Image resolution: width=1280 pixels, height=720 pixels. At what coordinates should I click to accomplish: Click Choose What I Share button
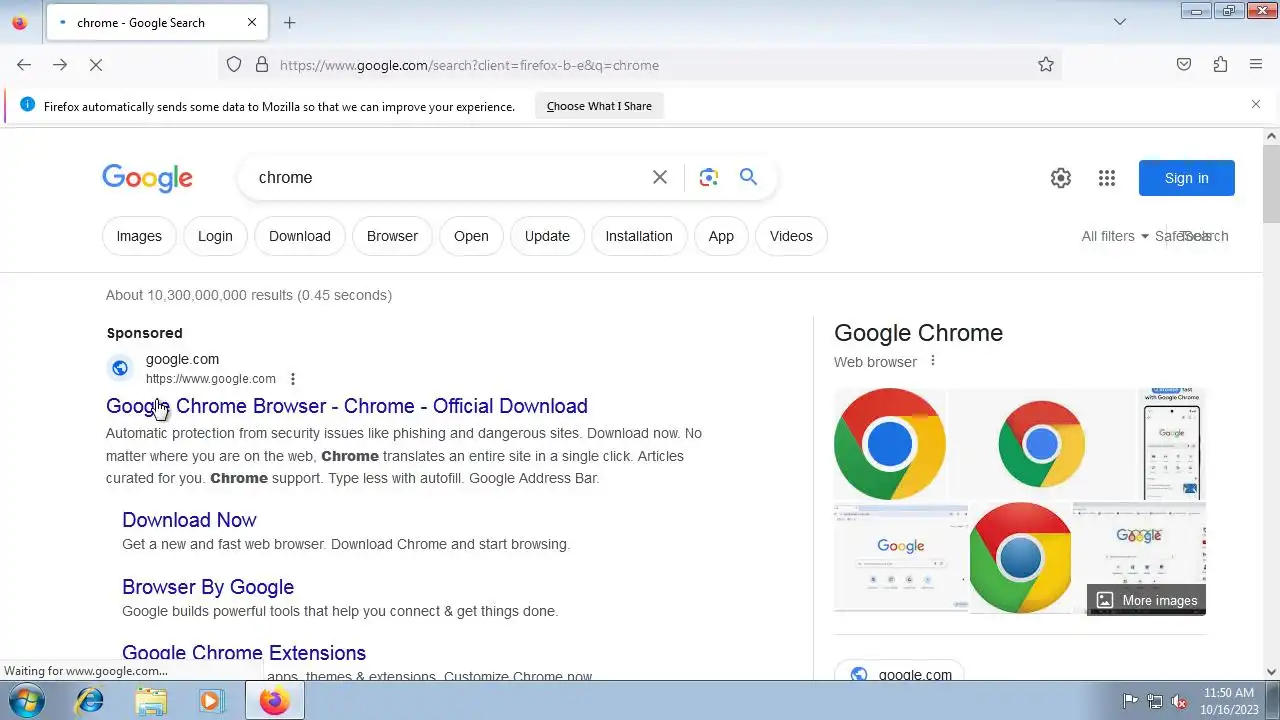coord(599,106)
